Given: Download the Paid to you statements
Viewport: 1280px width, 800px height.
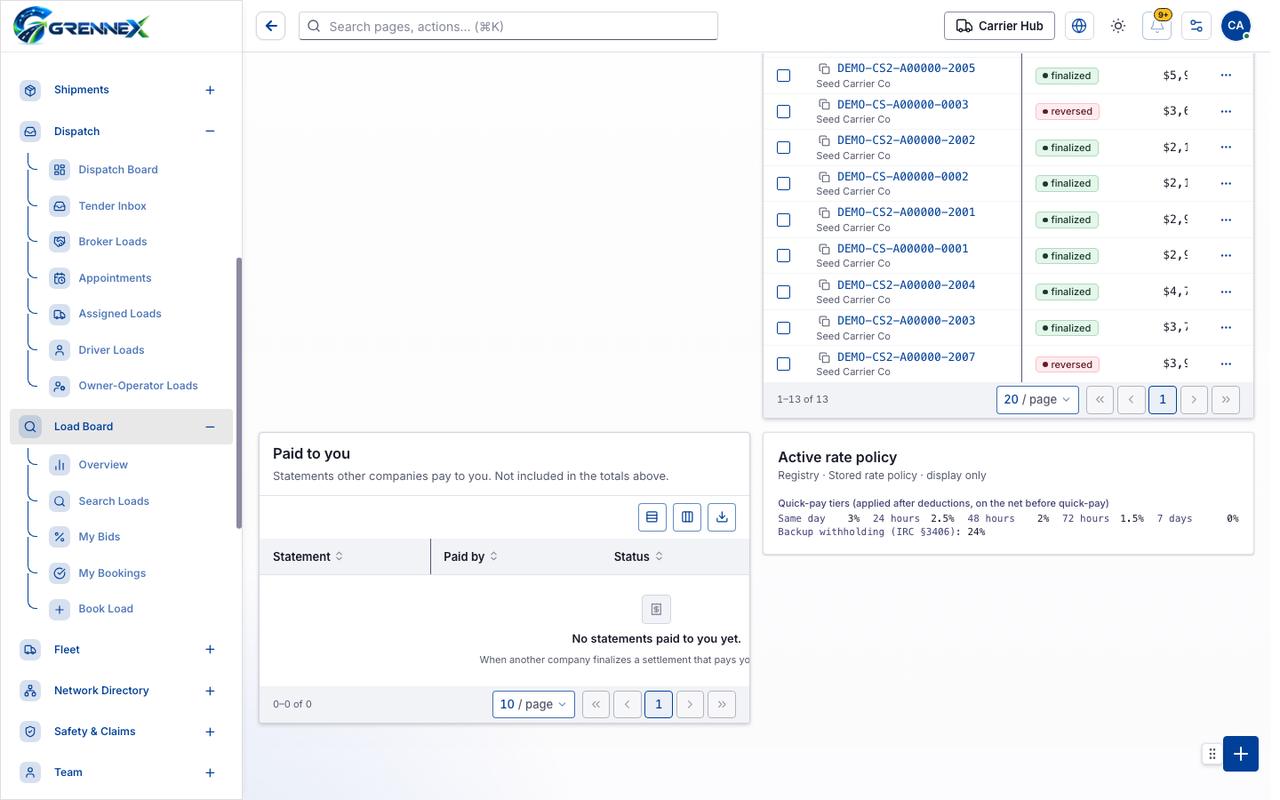Looking at the screenshot, I should pyautogui.click(x=722, y=517).
